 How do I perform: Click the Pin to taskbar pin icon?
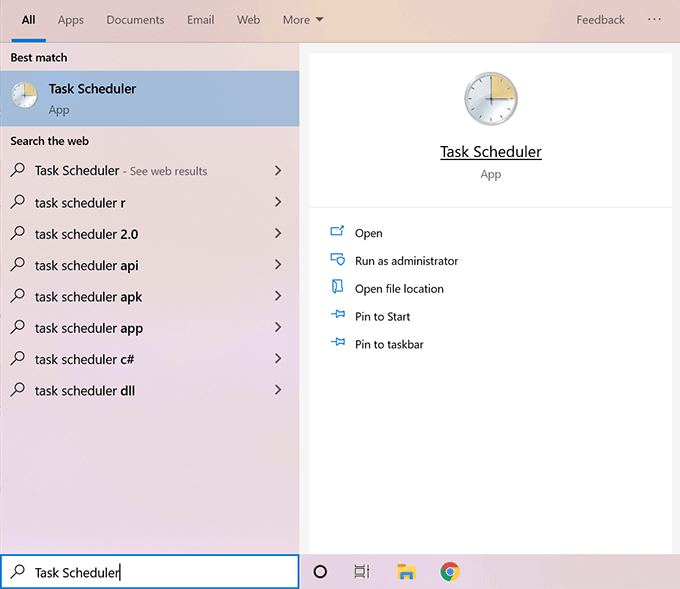pos(338,342)
